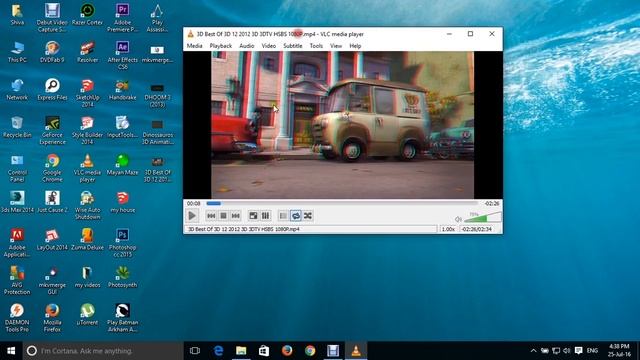Select the Razer Cortex desktop icon
Viewport: 640px width, 360px height.
coord(87,15)
